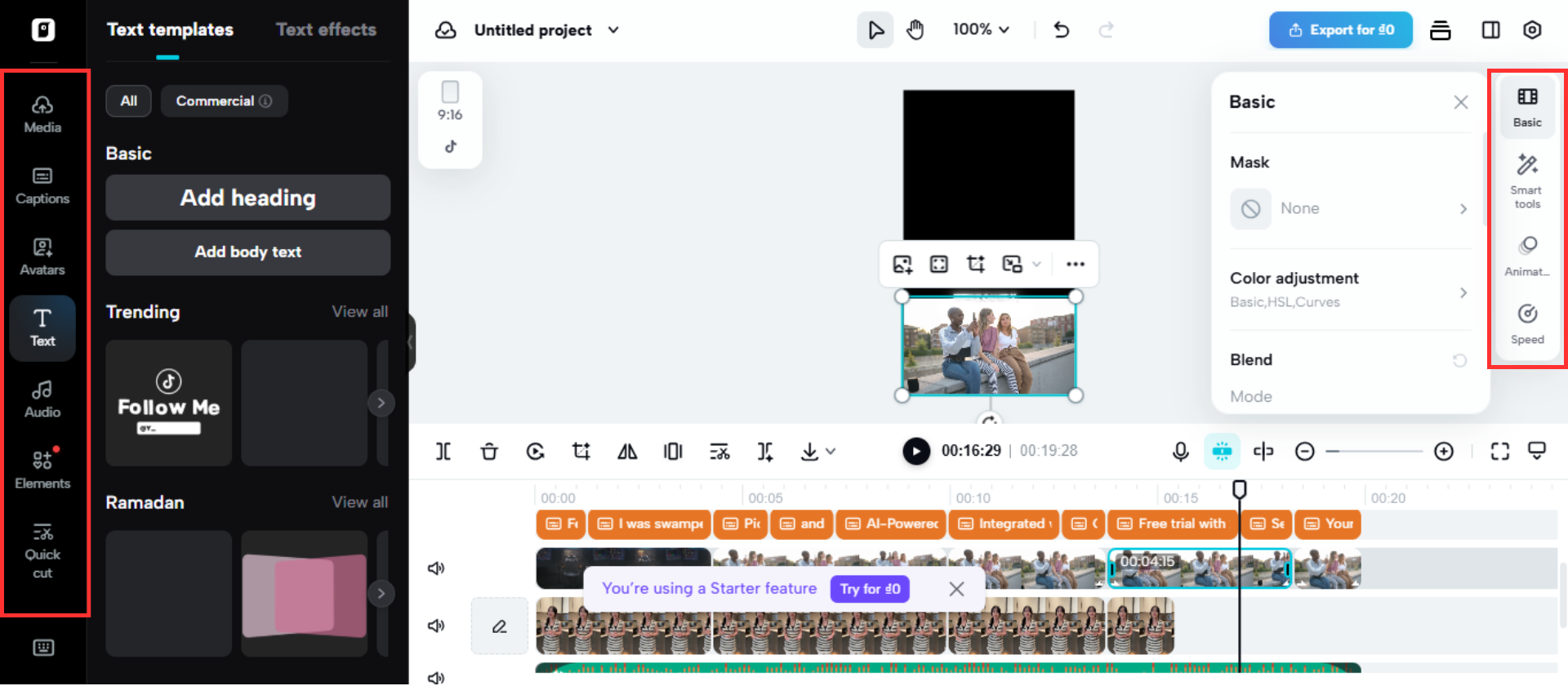Zoom in the timeline with plus icon
Viewport: 1568px width, 686px height.
pyautogui.click(x=1444, y=452)
